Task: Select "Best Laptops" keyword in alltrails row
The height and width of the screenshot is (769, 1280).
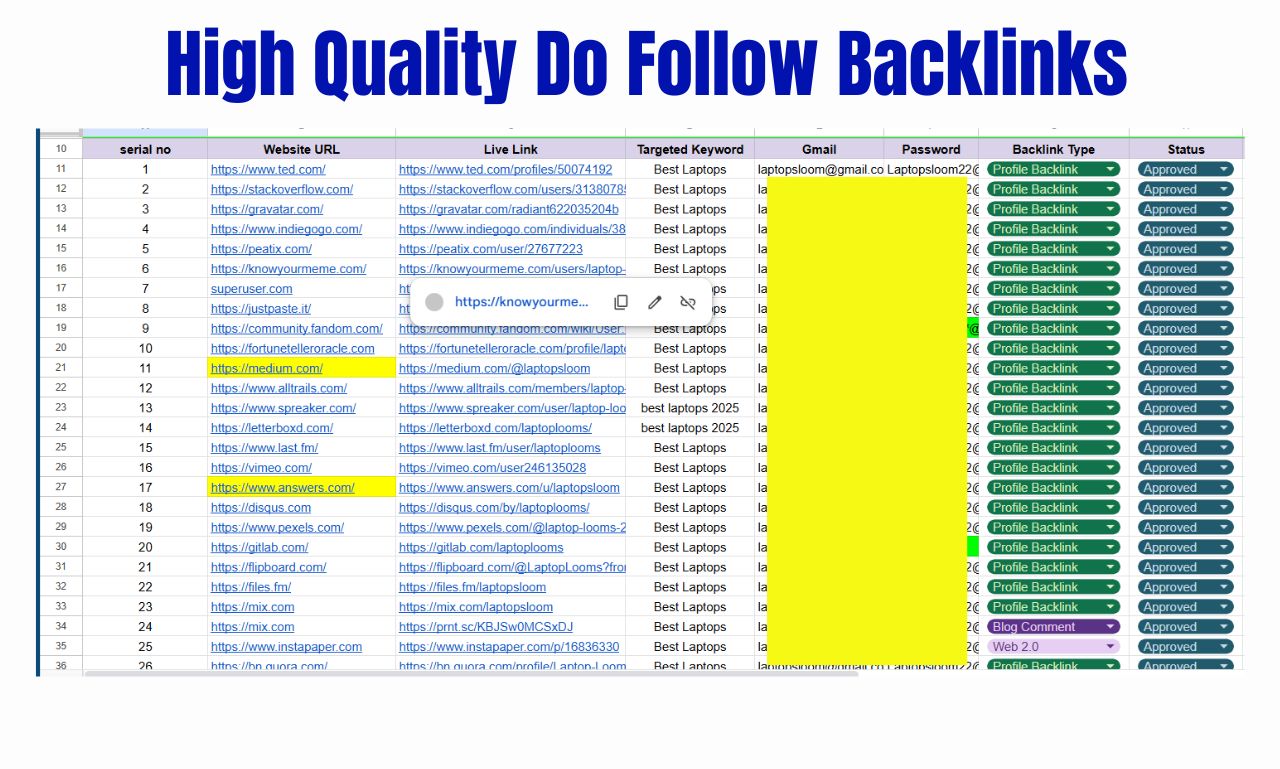Action: coord(690,388)
